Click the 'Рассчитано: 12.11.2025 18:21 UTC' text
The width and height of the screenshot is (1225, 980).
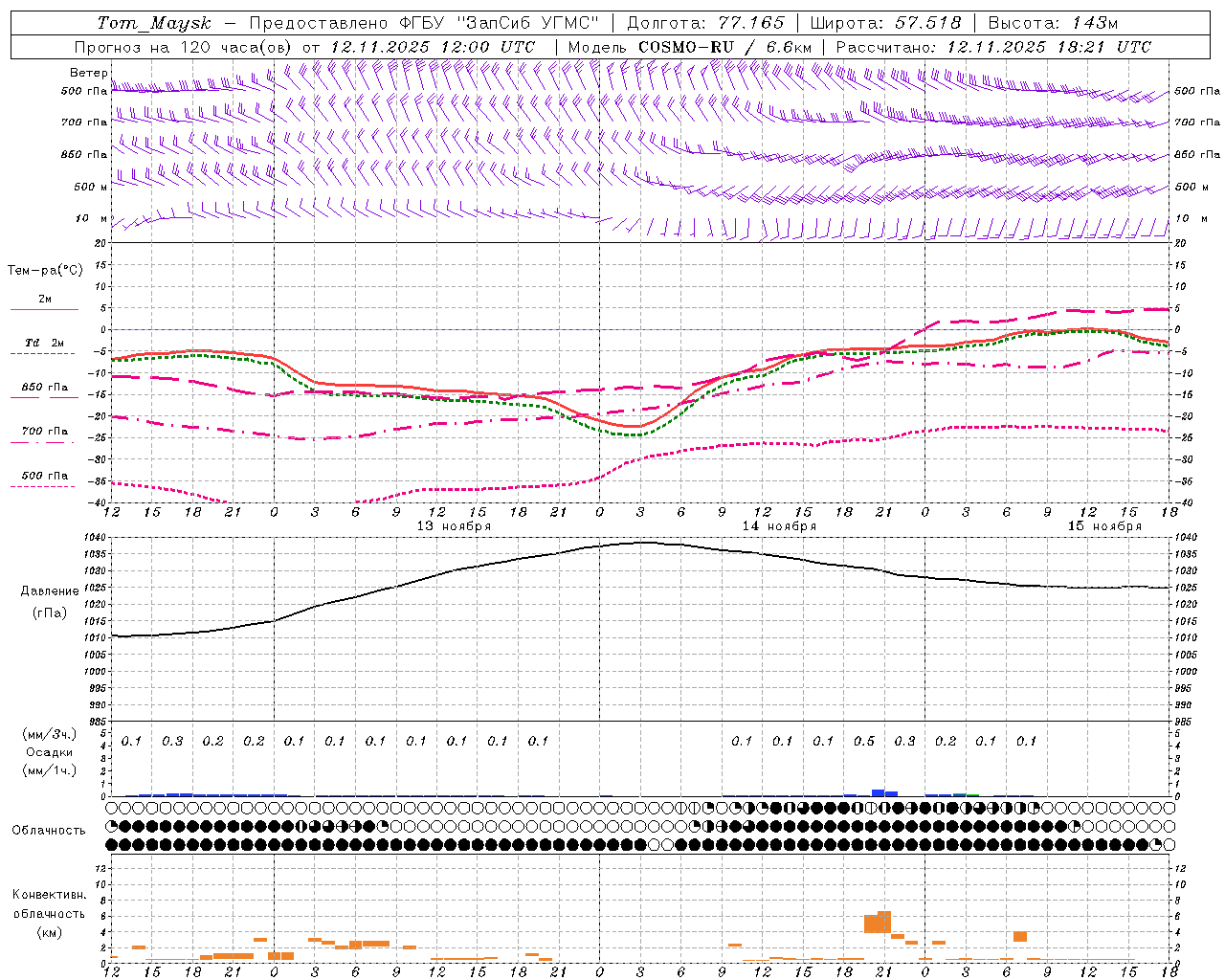(993, 47)
